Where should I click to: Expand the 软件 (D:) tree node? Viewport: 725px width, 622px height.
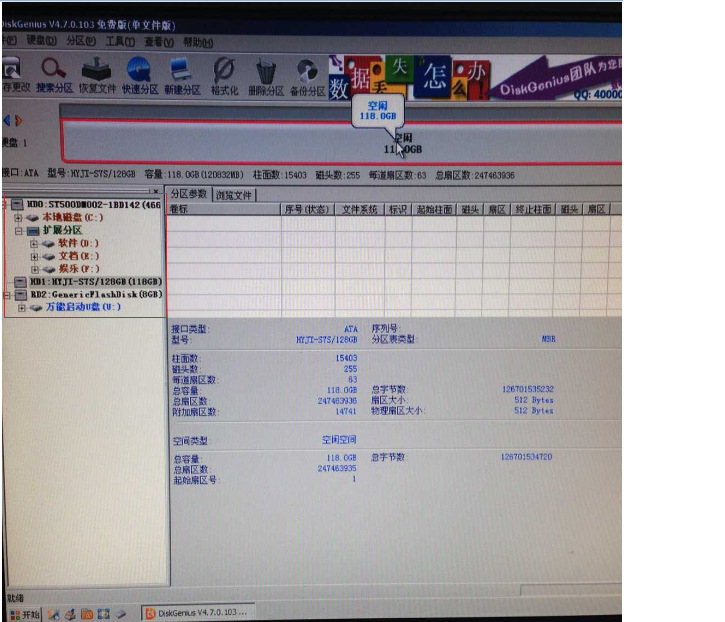pos(34,243)
